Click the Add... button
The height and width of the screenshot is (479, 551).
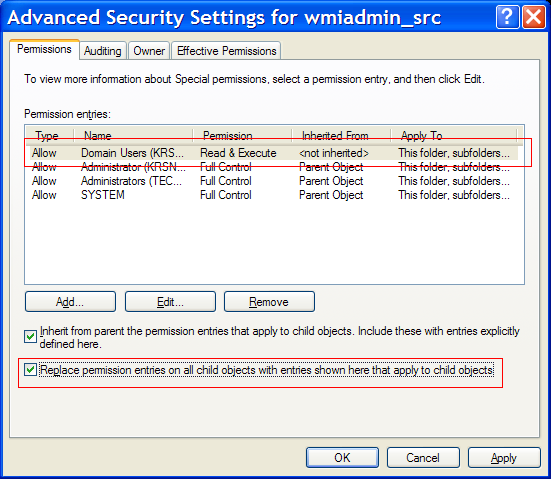tap(70, 302)
